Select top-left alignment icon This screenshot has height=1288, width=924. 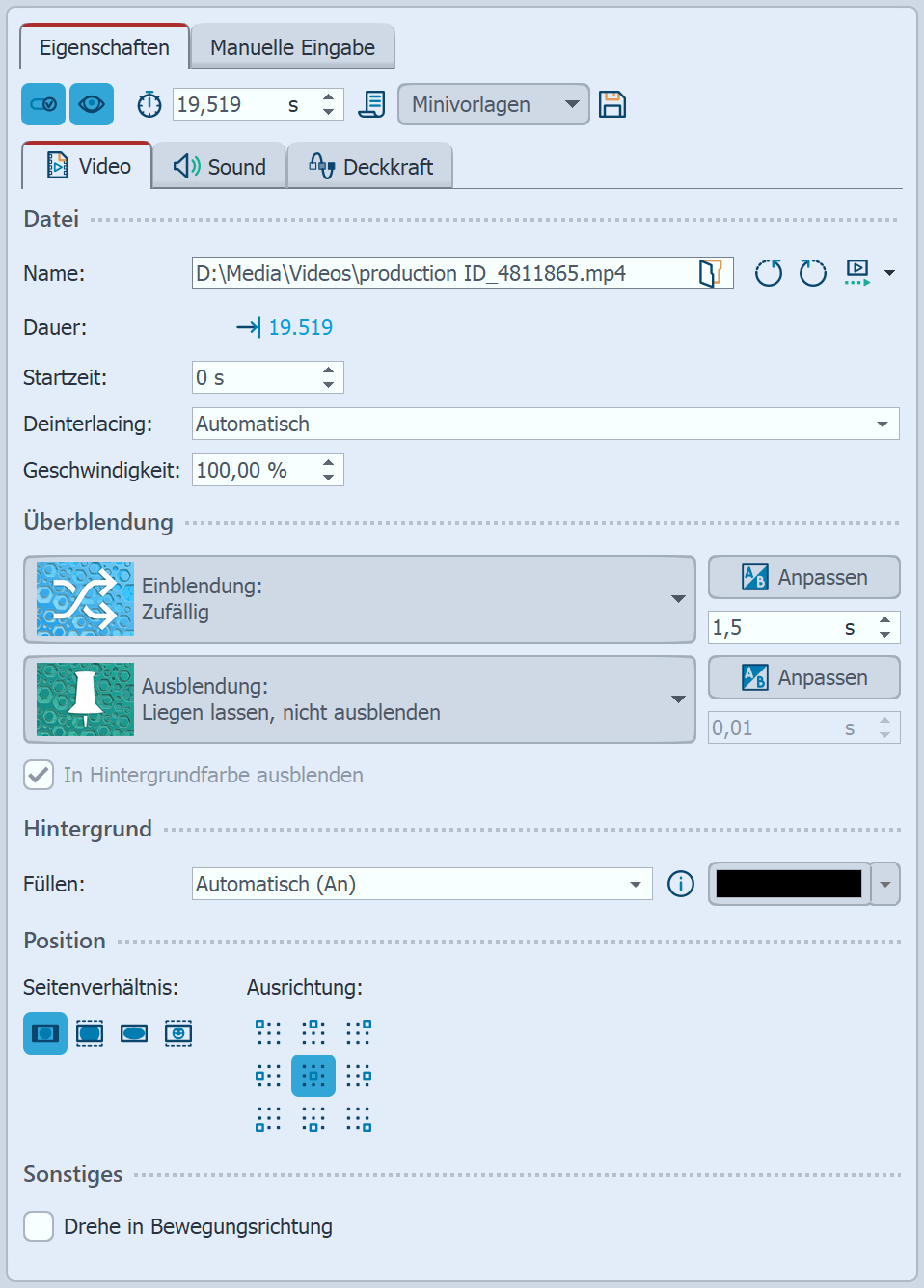pos(268,1032)
